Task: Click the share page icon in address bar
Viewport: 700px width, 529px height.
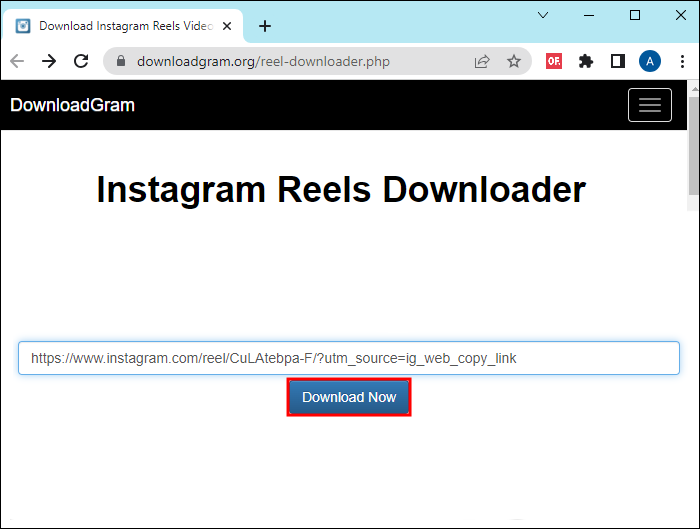Action: pyautogui.click(x=482, y=61)
